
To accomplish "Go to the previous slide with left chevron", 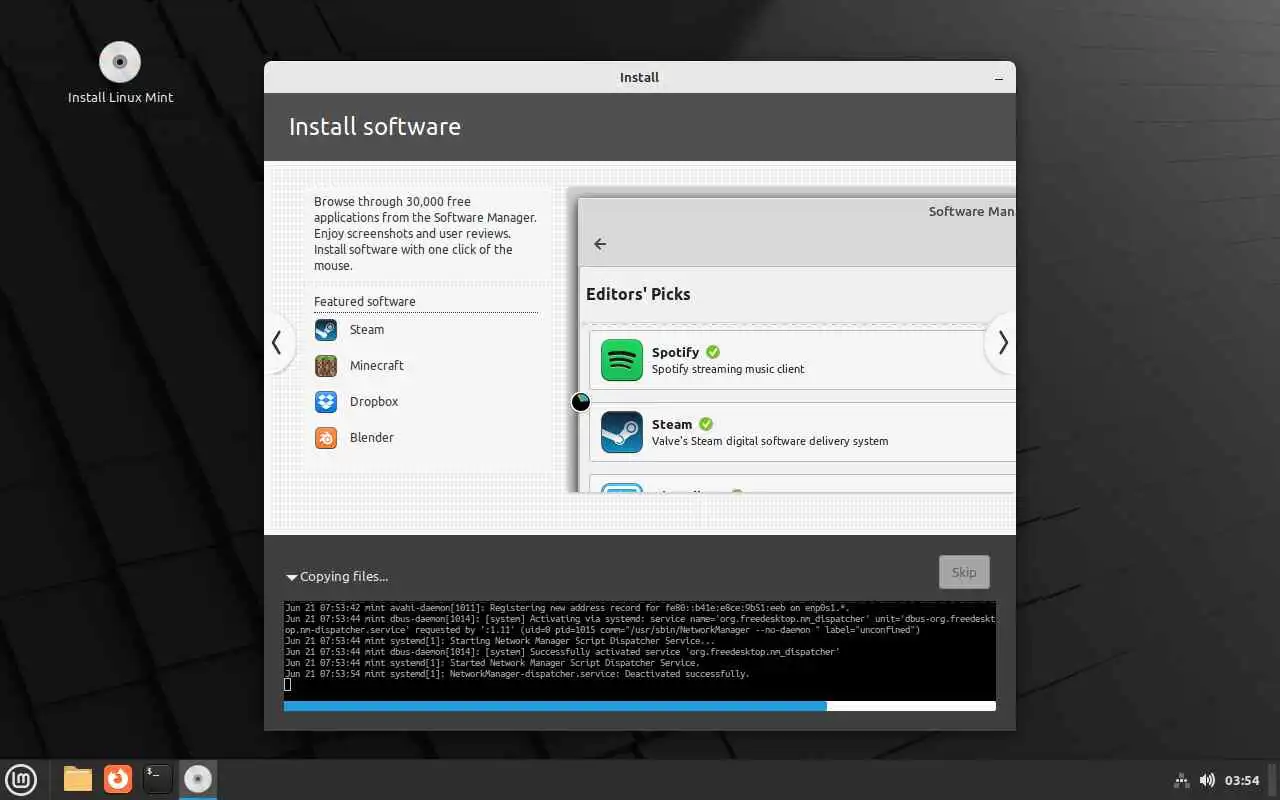I will [x=277, y=343].
